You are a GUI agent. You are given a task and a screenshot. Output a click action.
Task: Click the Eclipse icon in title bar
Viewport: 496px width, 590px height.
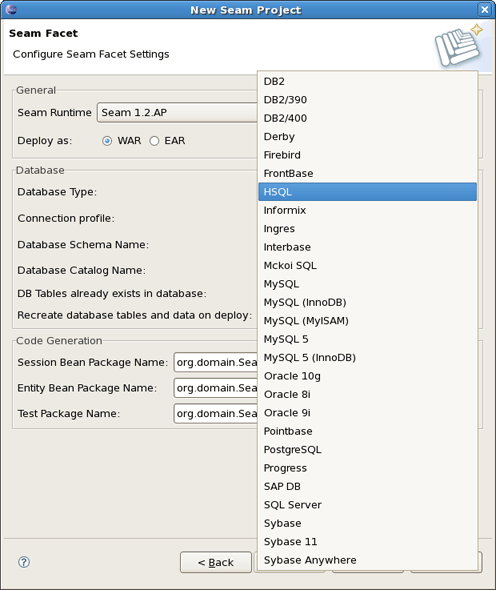click(11, 9)
